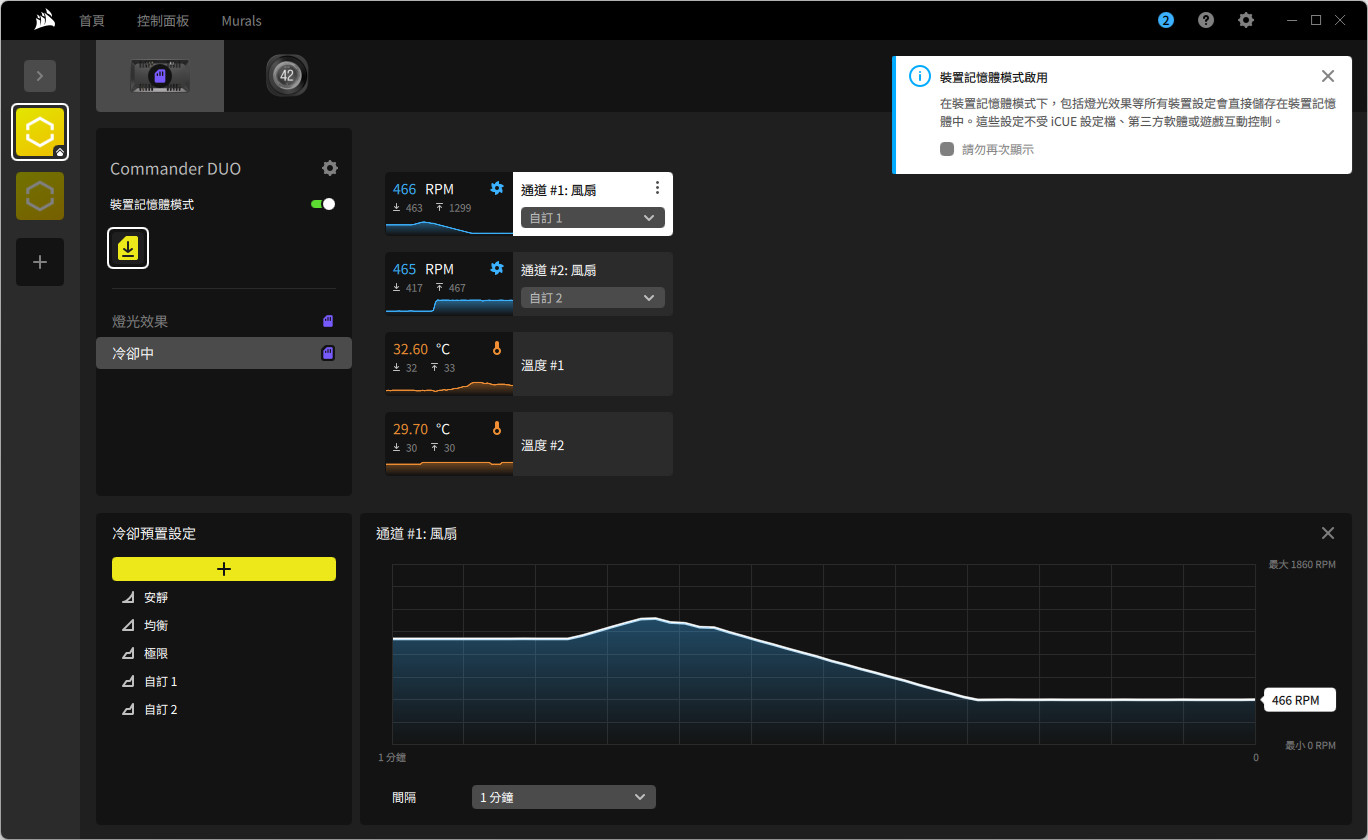This screenshot has width=1368, height=840.
Task: Open iCUE settings gear in title bar
Action: pyautogui.click(x=1245, y=20)
